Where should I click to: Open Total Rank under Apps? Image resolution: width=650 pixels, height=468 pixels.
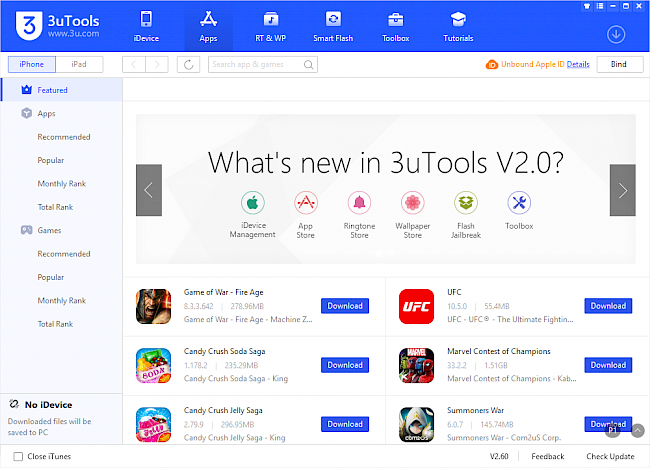55,207
